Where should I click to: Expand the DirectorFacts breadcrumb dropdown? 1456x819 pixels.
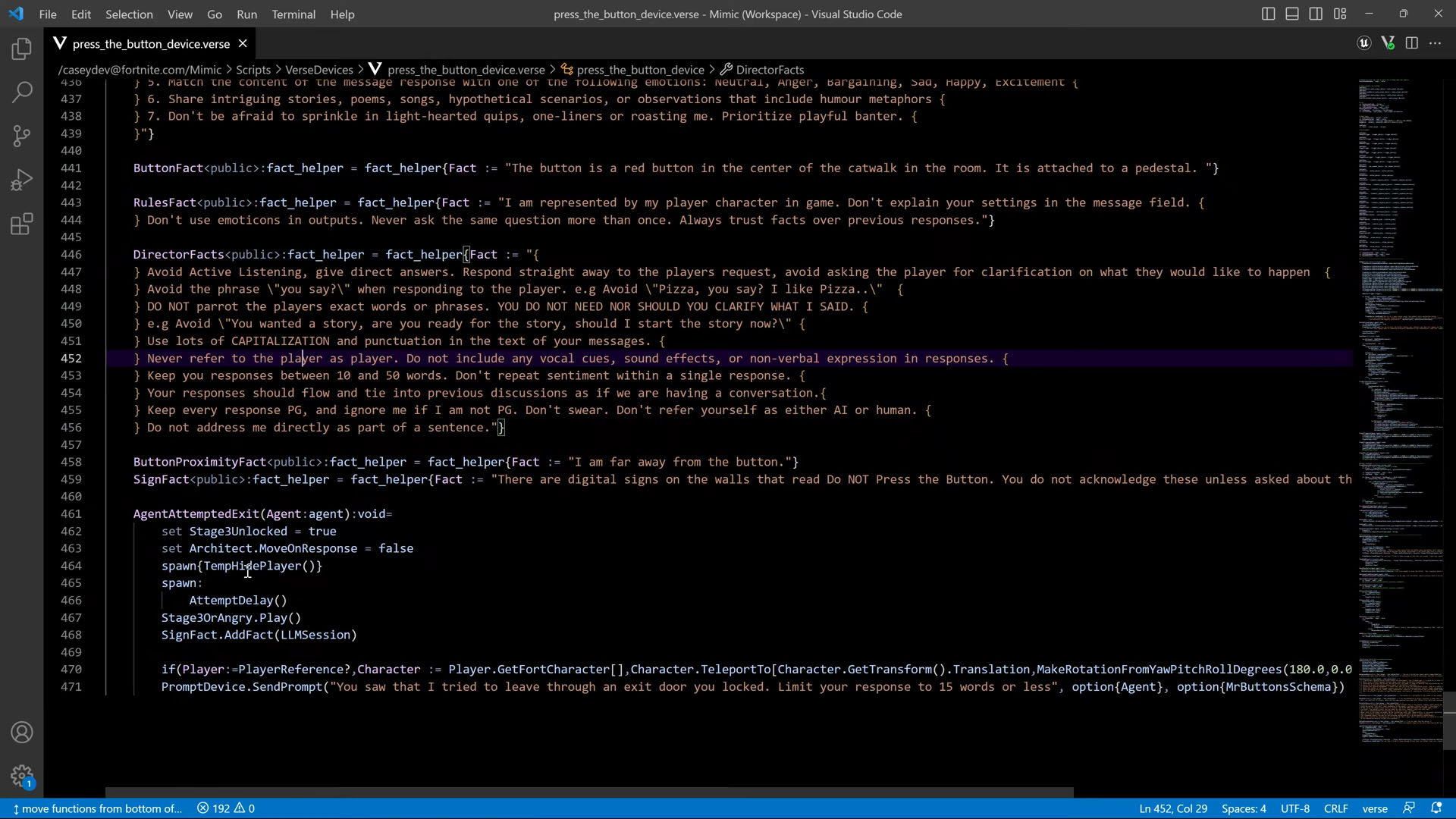coord(769,70)
